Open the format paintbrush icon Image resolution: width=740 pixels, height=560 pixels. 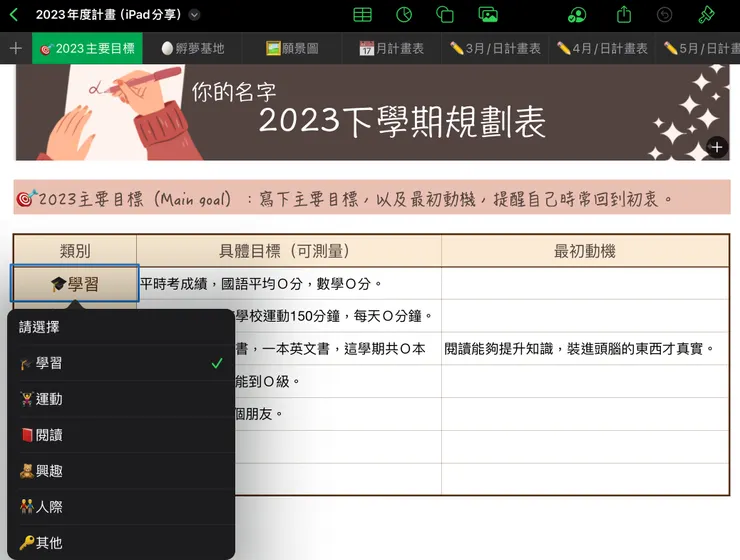tap(706, 15)
